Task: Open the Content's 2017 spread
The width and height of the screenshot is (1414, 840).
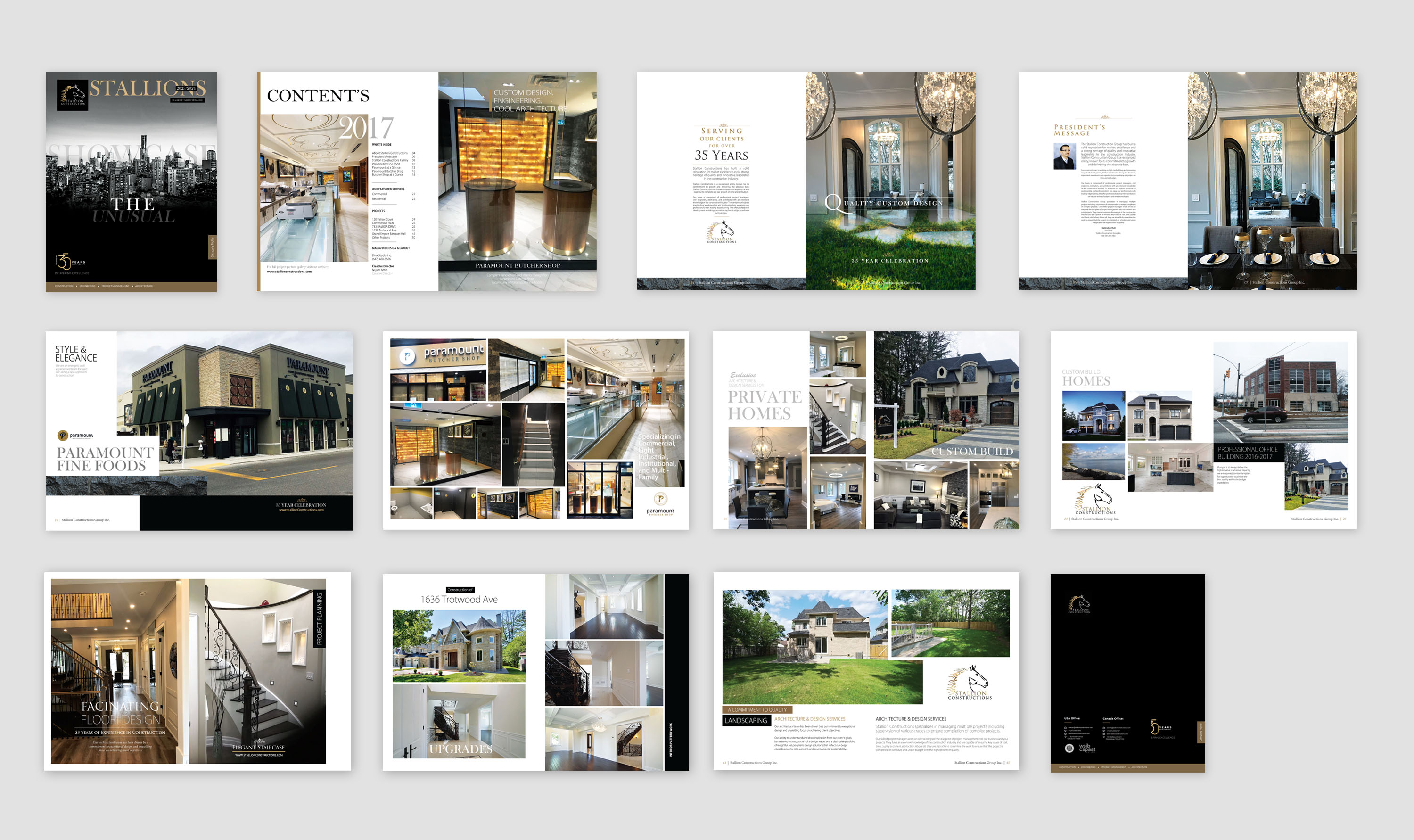Action: (427, 181)
